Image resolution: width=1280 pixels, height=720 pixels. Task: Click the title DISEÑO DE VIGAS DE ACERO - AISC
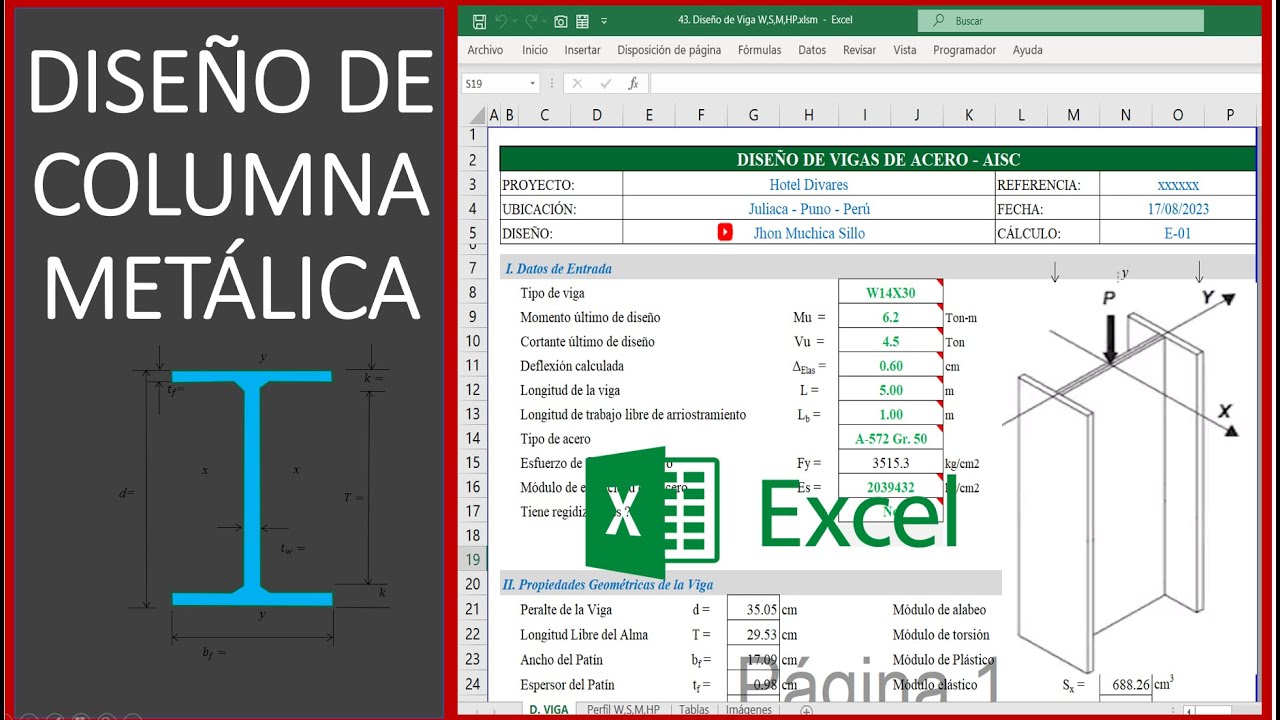(878, 159)
